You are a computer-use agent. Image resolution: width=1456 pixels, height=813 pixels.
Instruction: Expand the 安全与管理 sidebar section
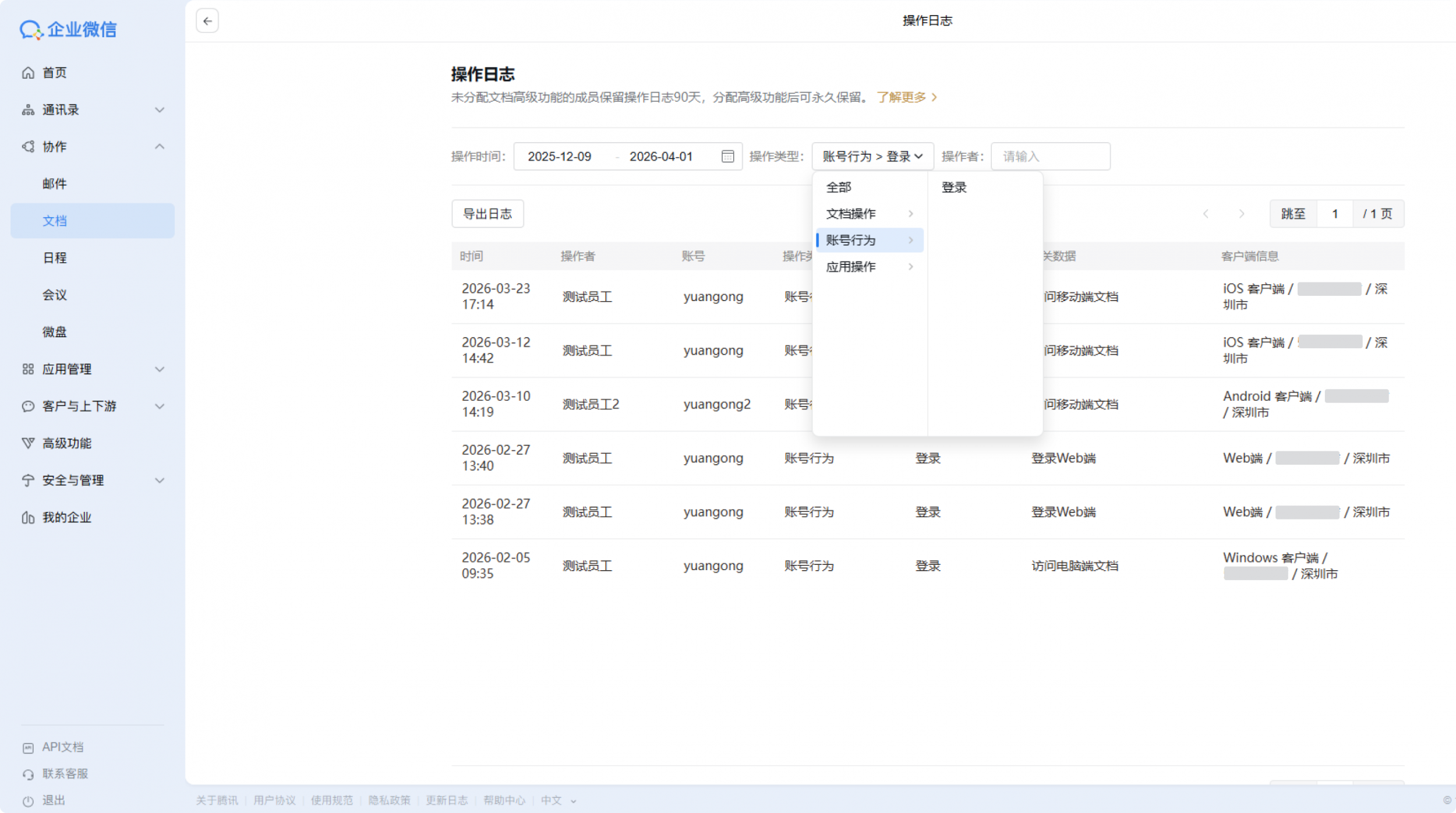coord(160,480)
